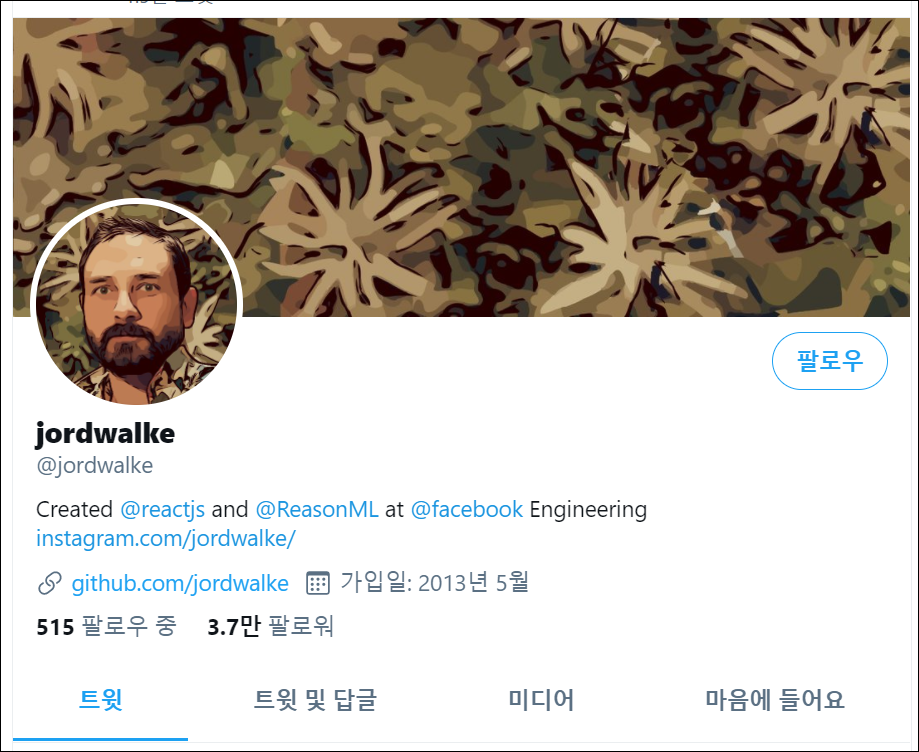
Task: Open the camouflage header banner image
Action: [x=461, y=167]
